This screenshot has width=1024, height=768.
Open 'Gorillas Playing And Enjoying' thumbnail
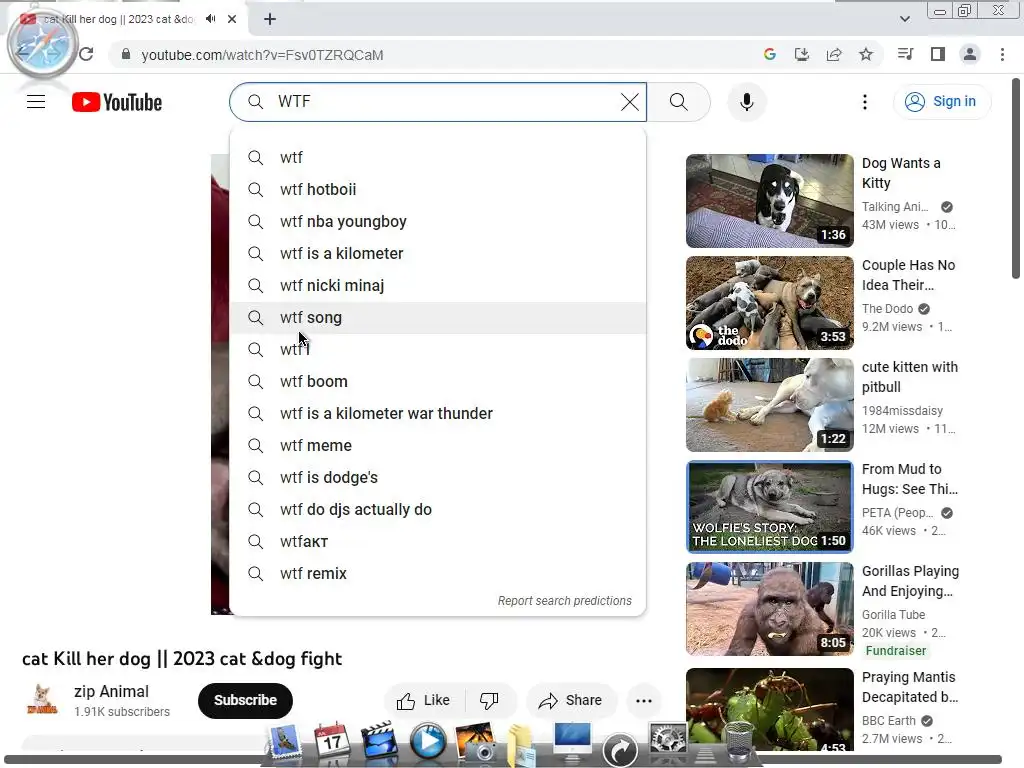pos(769,608)
